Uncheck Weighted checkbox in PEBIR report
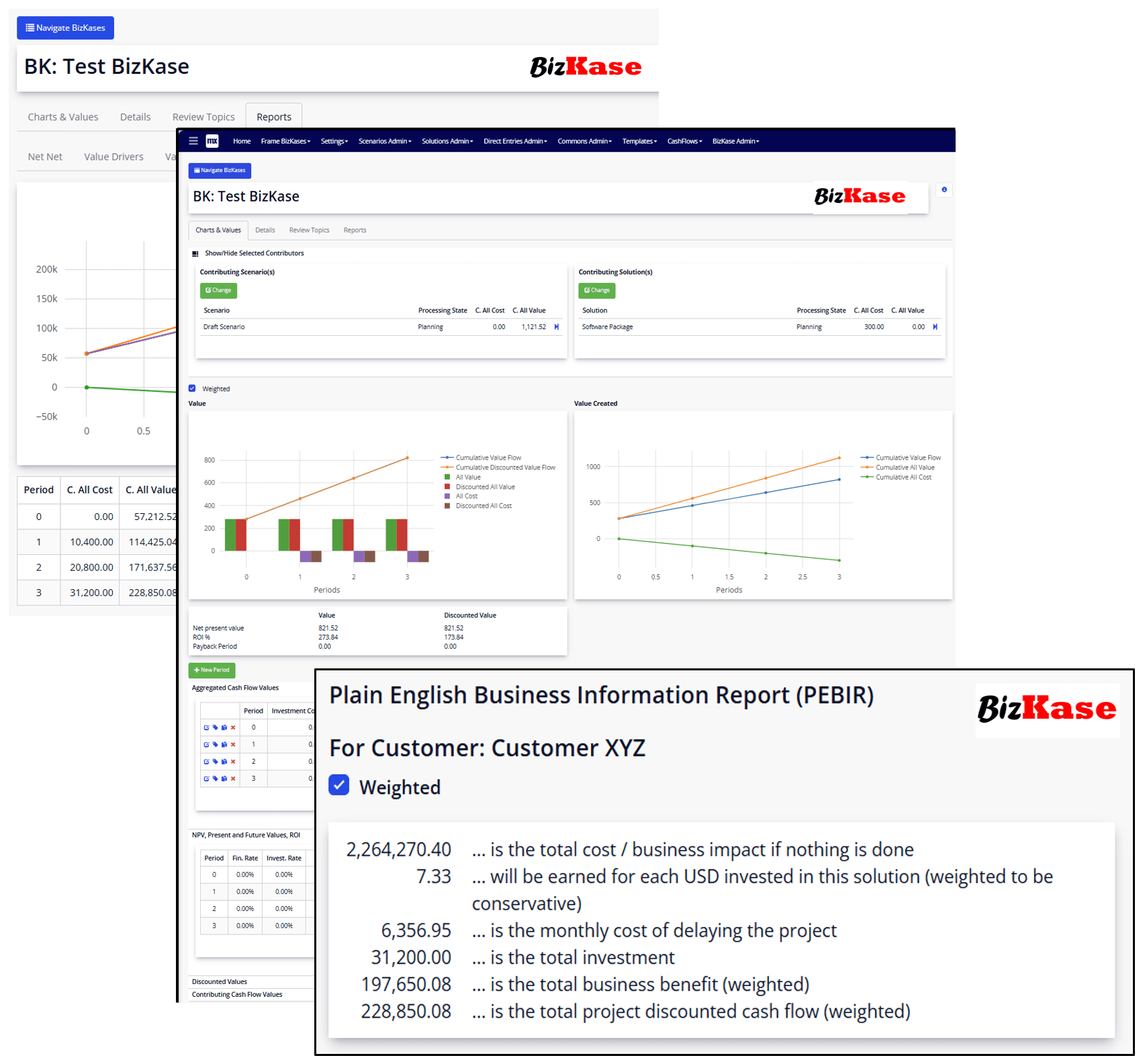Image resolution: width=1147 pixels, height=1064 pixels. (x=339, y=785)
